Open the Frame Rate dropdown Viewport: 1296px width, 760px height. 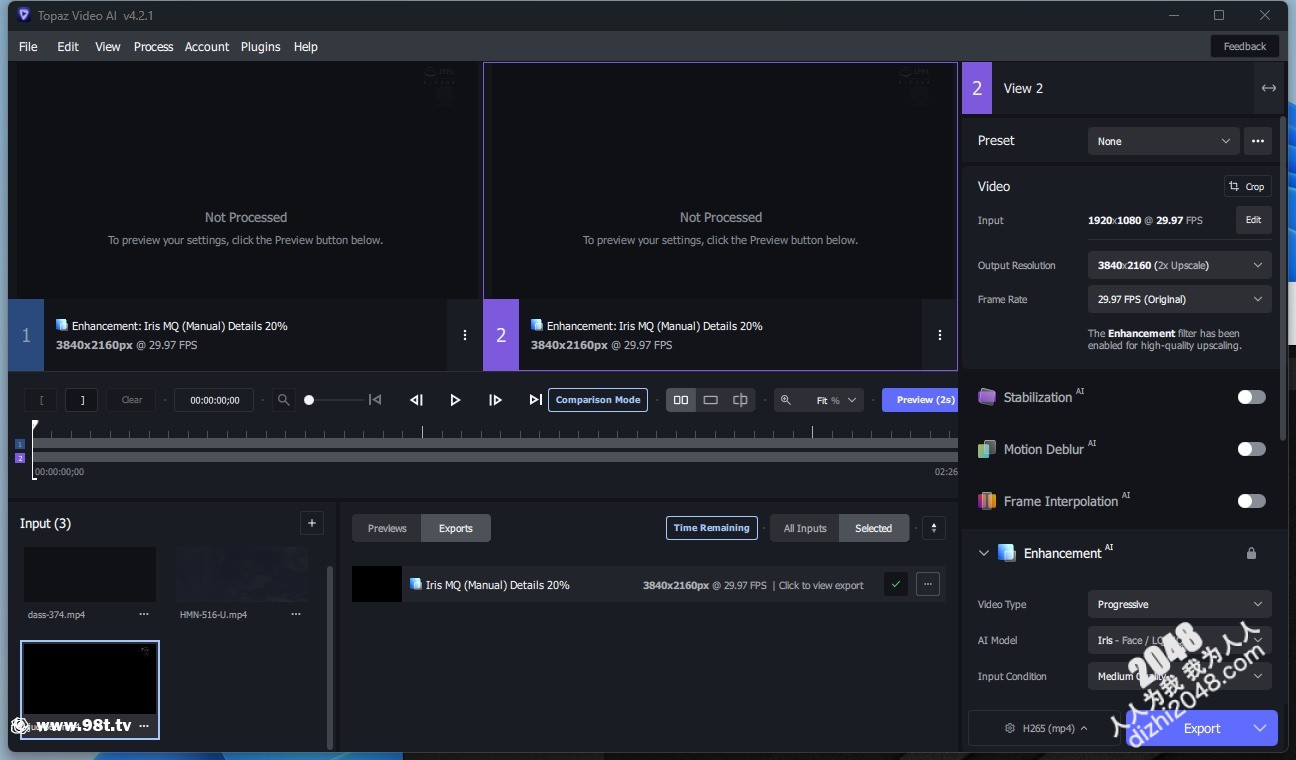1180,299
